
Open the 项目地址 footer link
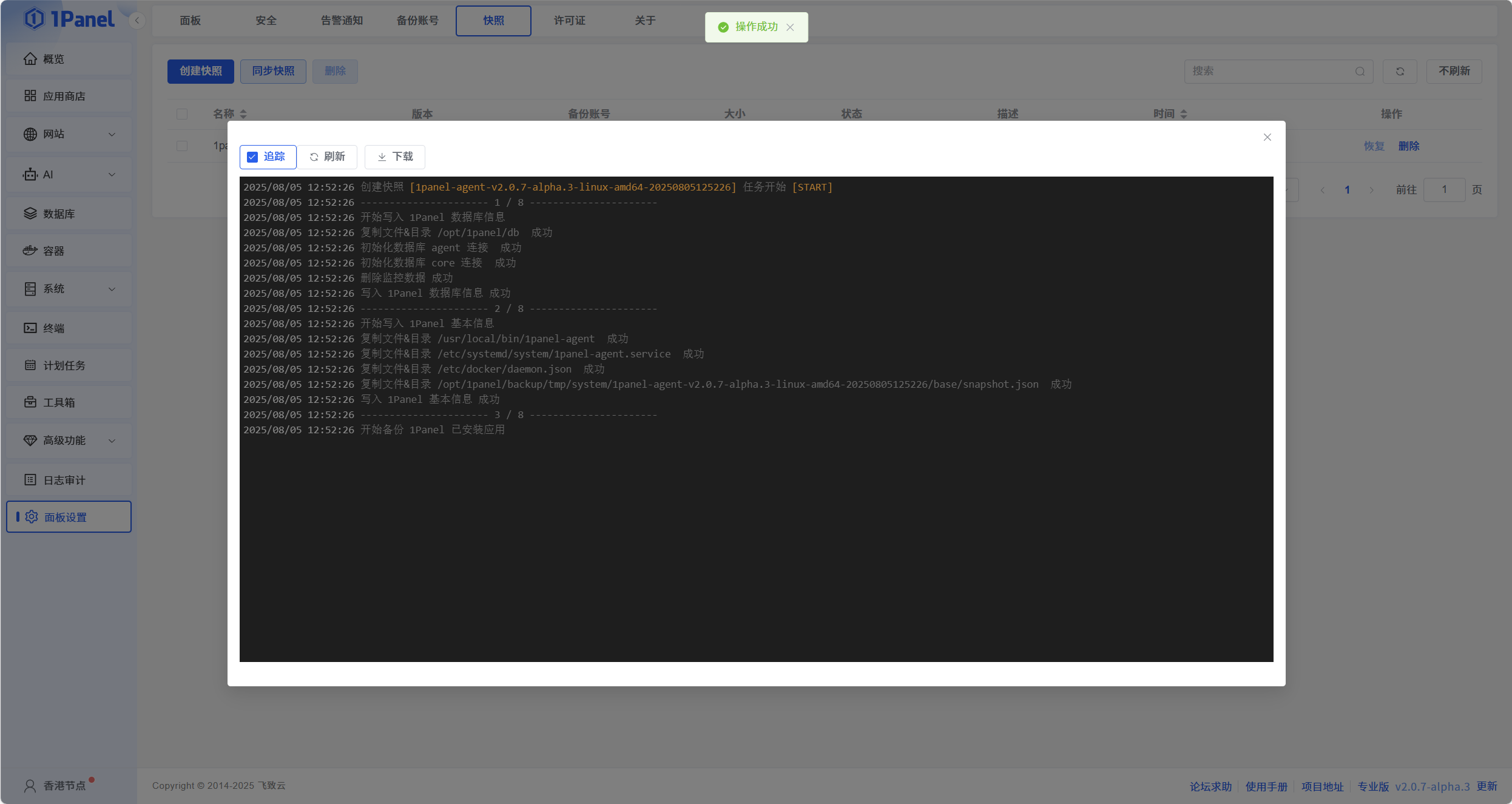(x=1323, y=786)
